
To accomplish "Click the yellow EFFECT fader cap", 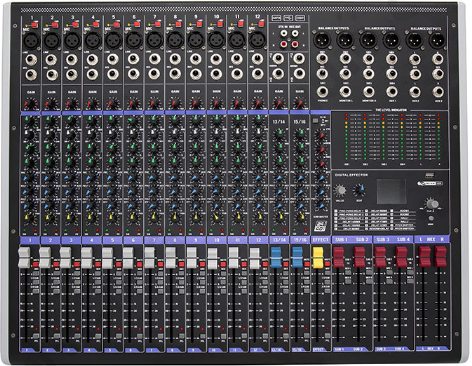I will 318,257.
